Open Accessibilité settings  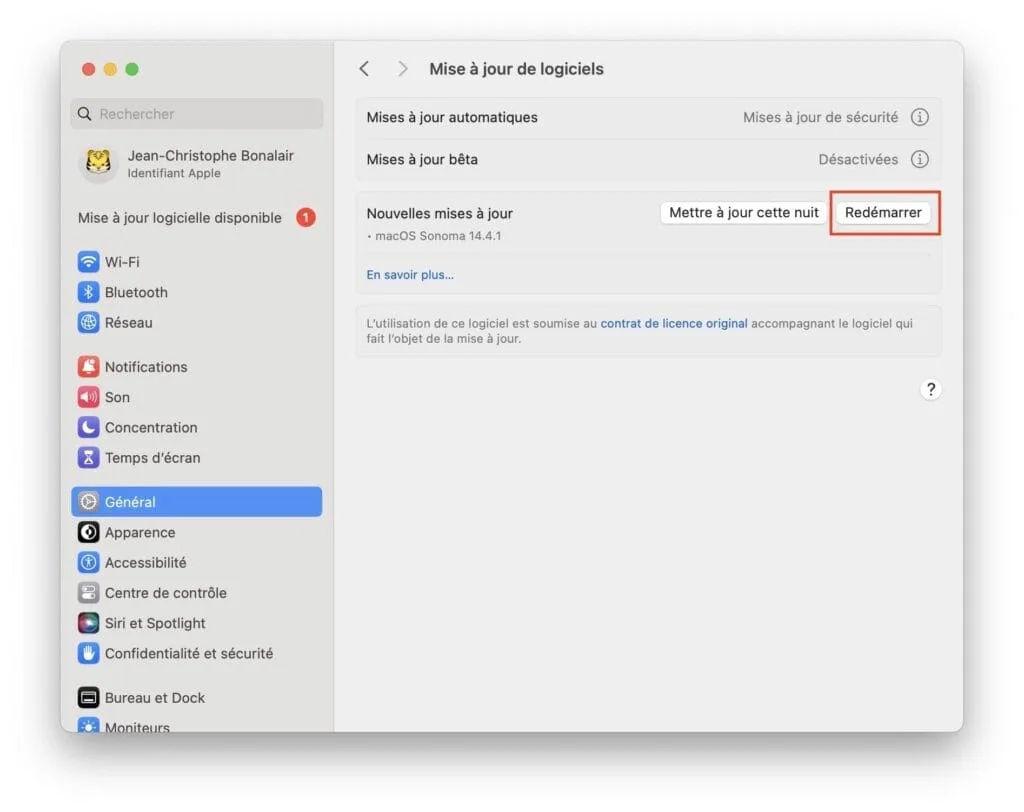[x=146, y=562]
